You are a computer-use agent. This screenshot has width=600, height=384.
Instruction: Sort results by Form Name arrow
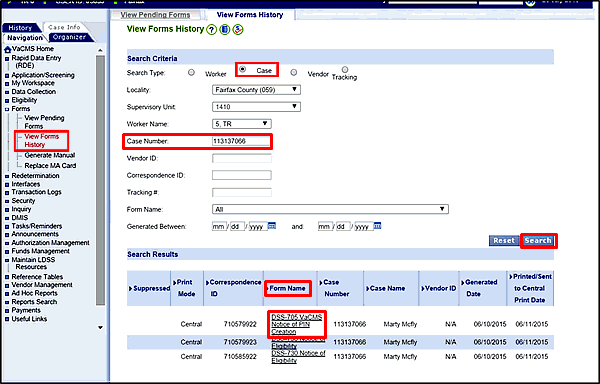[267, 288]
